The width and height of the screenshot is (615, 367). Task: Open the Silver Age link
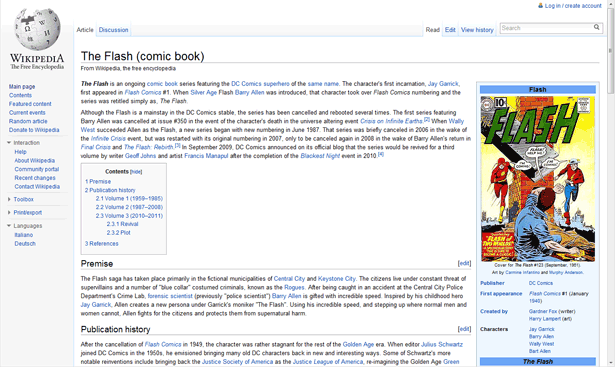click(204, 92)
